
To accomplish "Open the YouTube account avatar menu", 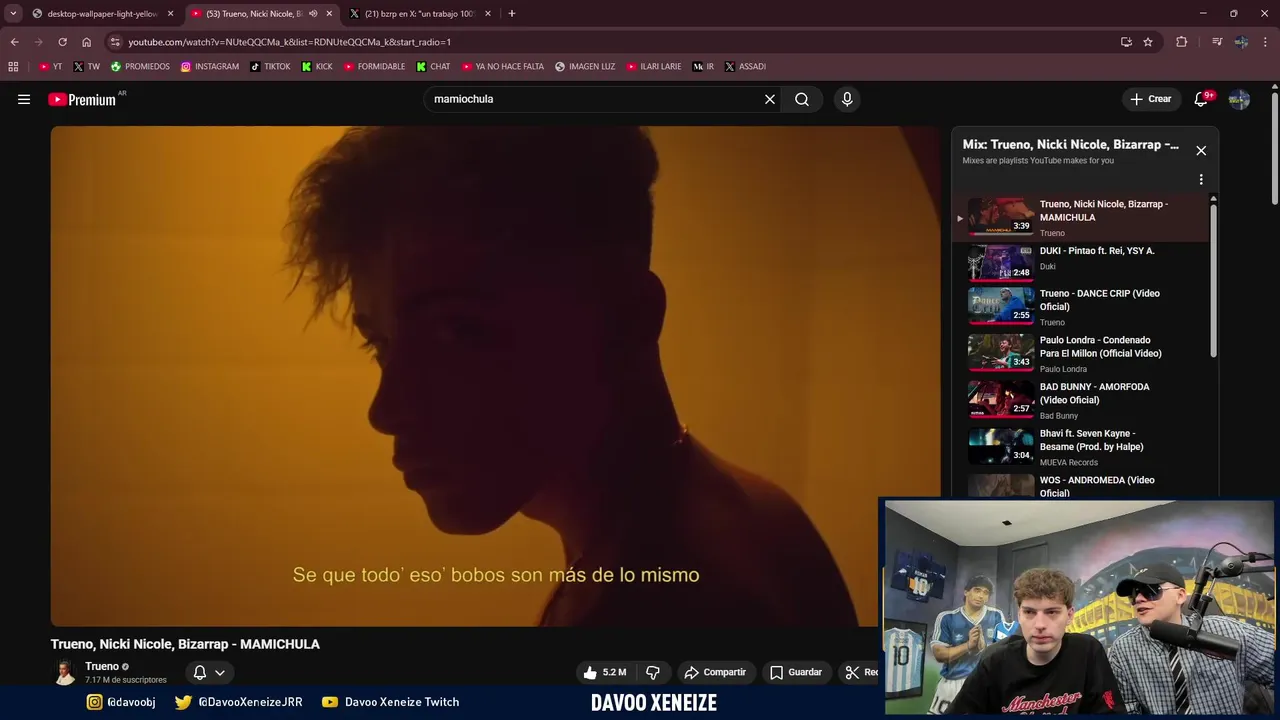I will pyautogui.click(x=1239, y=99).
